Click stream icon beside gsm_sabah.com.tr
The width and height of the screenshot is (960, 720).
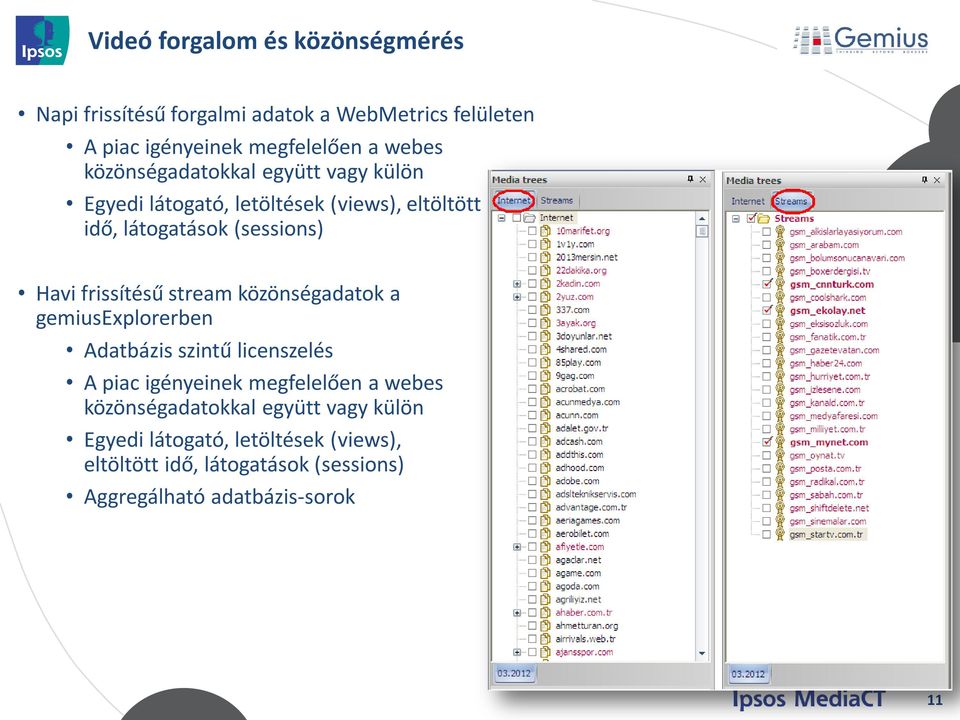click(780, 495)
